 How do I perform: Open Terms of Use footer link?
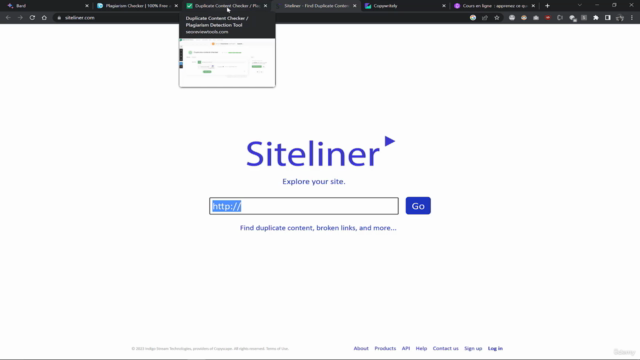pos(277,349)
